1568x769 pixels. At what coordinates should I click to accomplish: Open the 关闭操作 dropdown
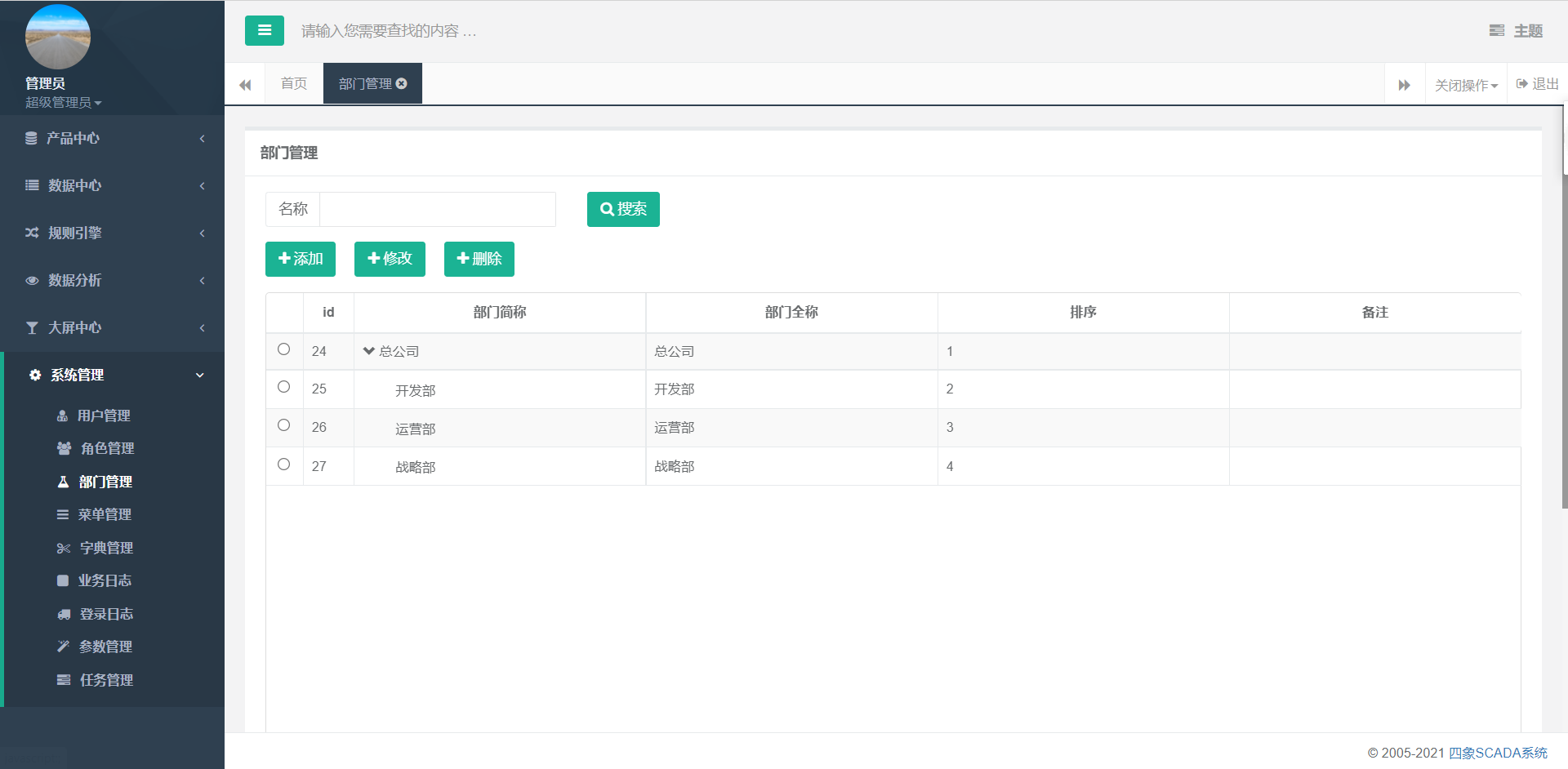click(1466, 86)
